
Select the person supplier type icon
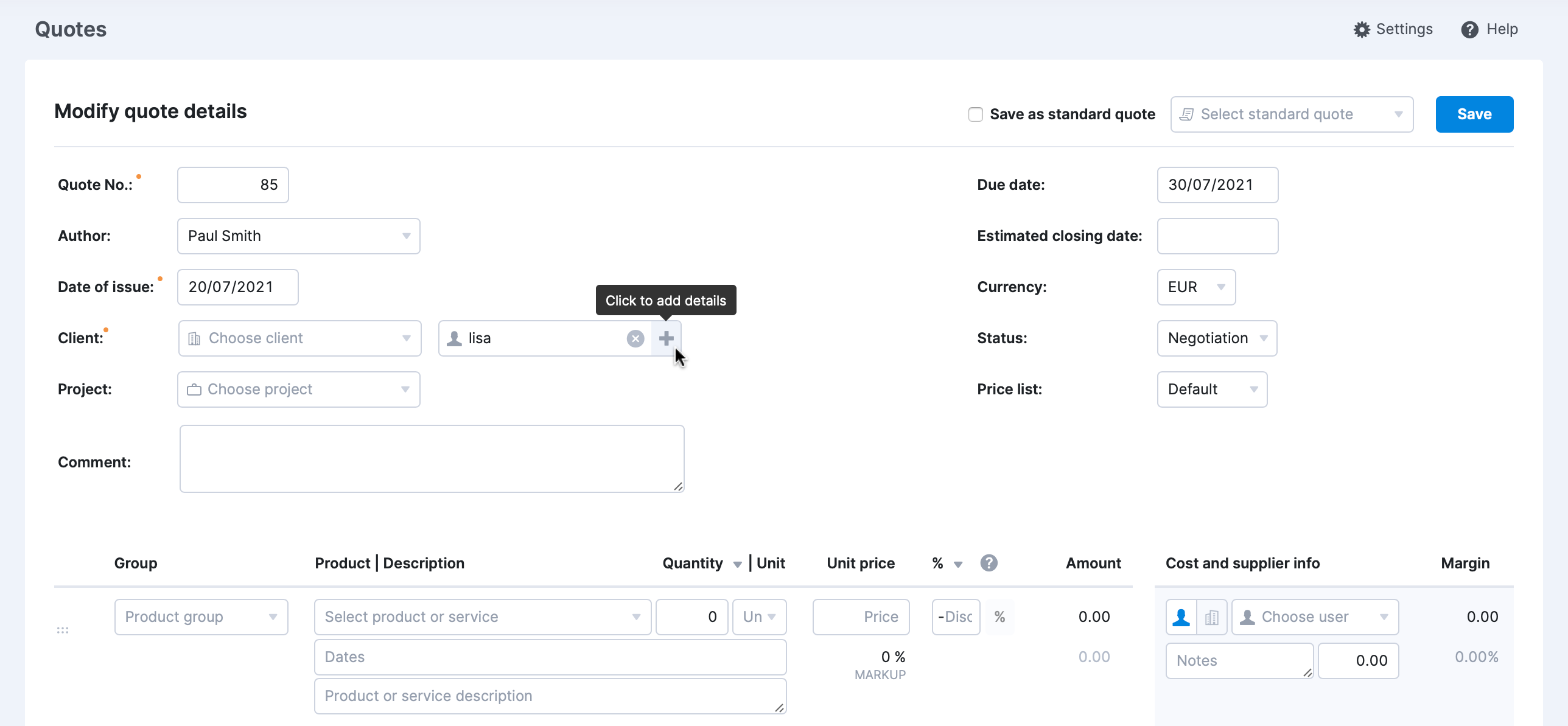pos(1181,617)
